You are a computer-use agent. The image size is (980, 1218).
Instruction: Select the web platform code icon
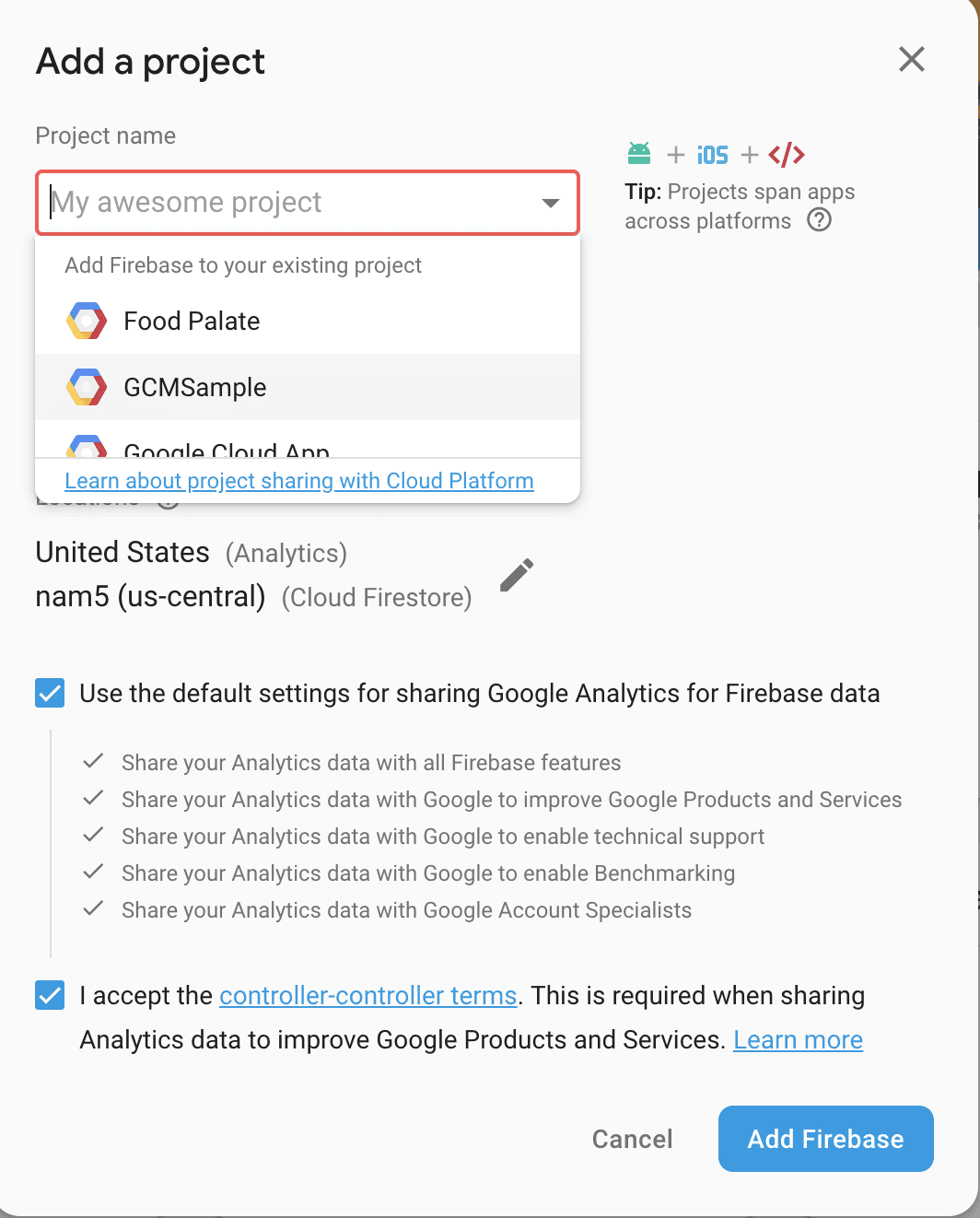click(x=786, y=154)
